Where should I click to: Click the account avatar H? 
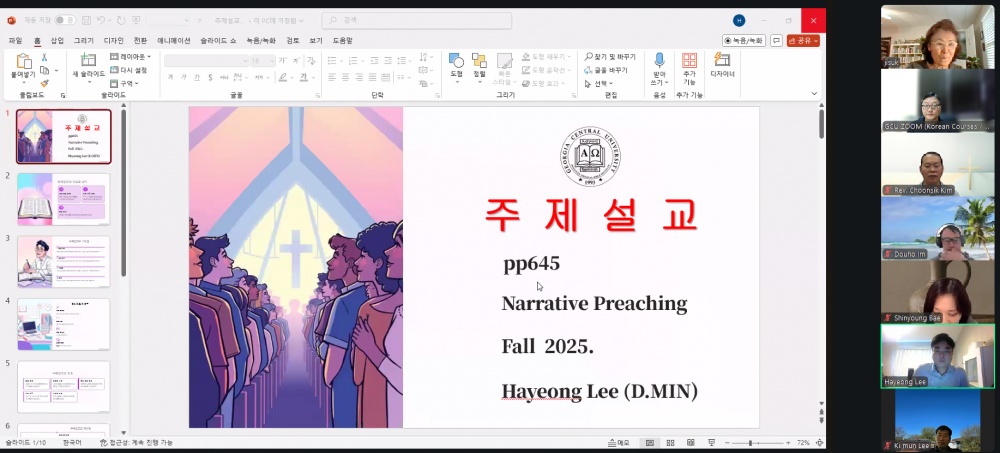pos(739,20)
